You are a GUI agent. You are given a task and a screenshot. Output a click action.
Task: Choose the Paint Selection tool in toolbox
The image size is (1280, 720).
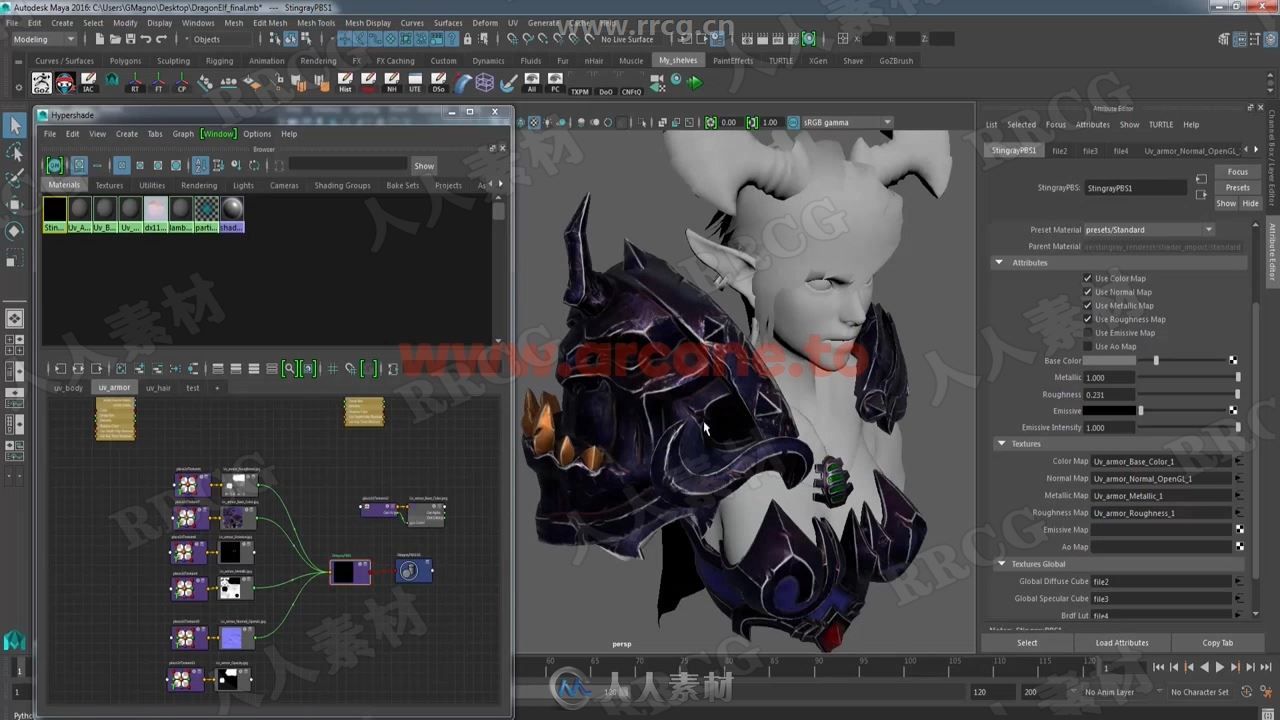pos(14,178)
